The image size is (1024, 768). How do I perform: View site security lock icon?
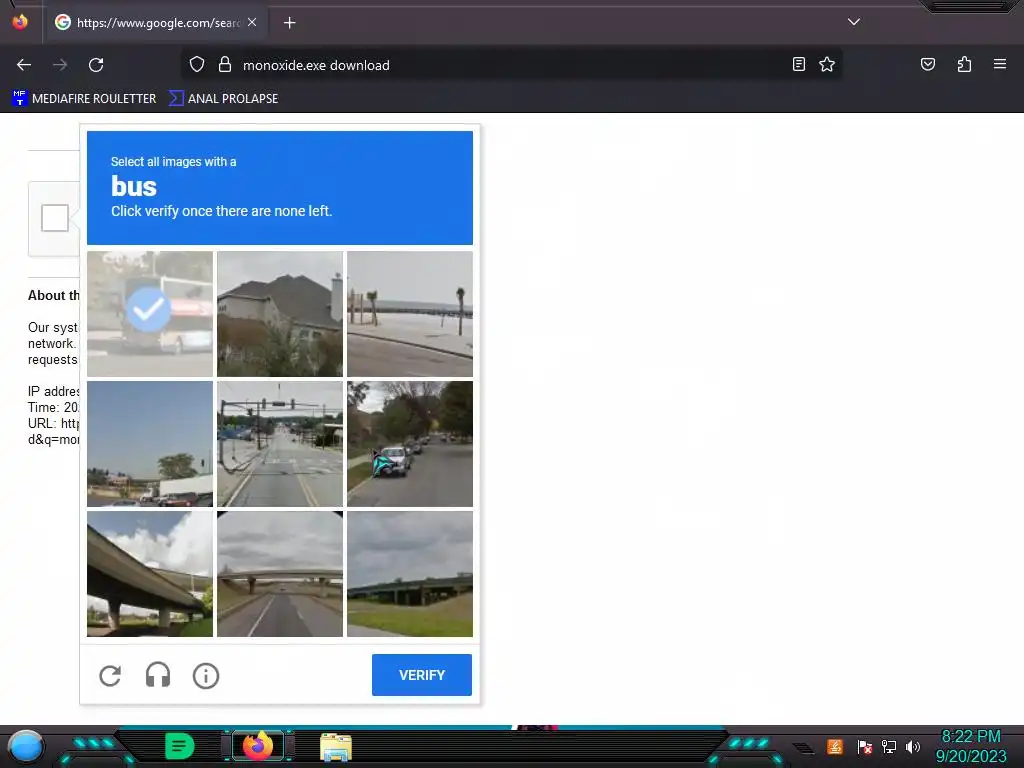click(x=225, y=64)
